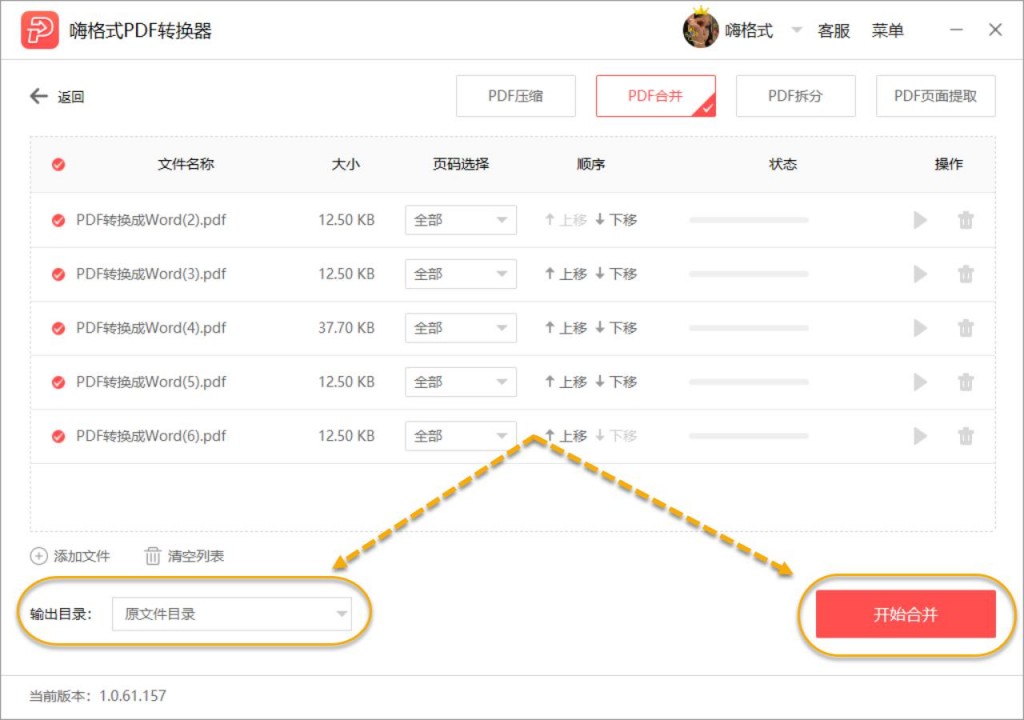Screen dimensions: 1024x720
Task: Click the progress bar of Word(4).pdf
Action: click(x=748, y=328)
